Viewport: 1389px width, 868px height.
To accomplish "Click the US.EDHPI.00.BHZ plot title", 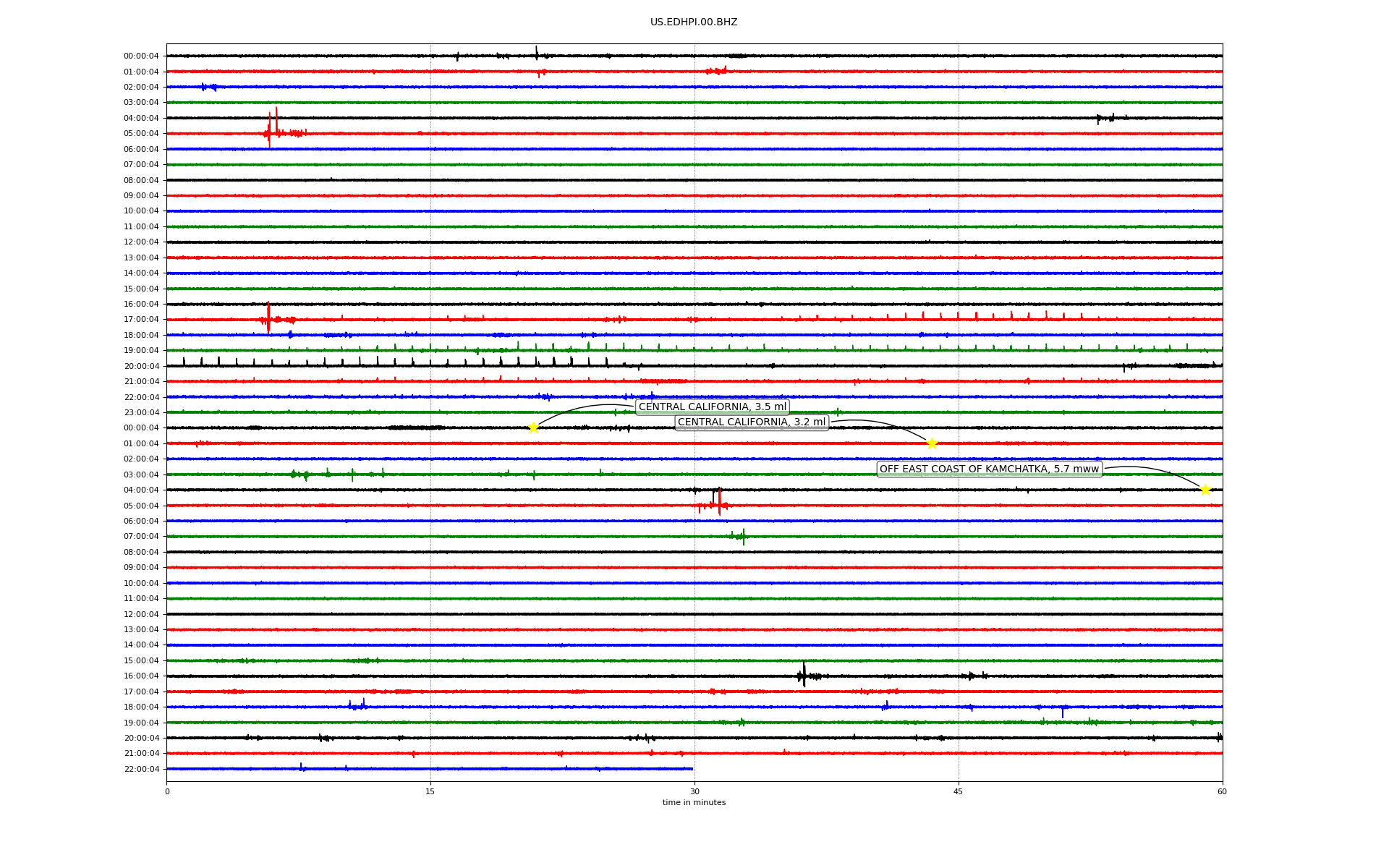I will [694, 22].
